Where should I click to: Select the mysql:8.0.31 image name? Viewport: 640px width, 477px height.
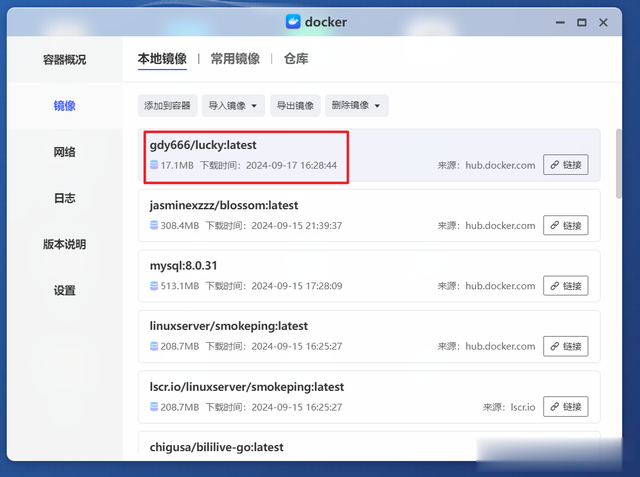(x=183, y=266)
